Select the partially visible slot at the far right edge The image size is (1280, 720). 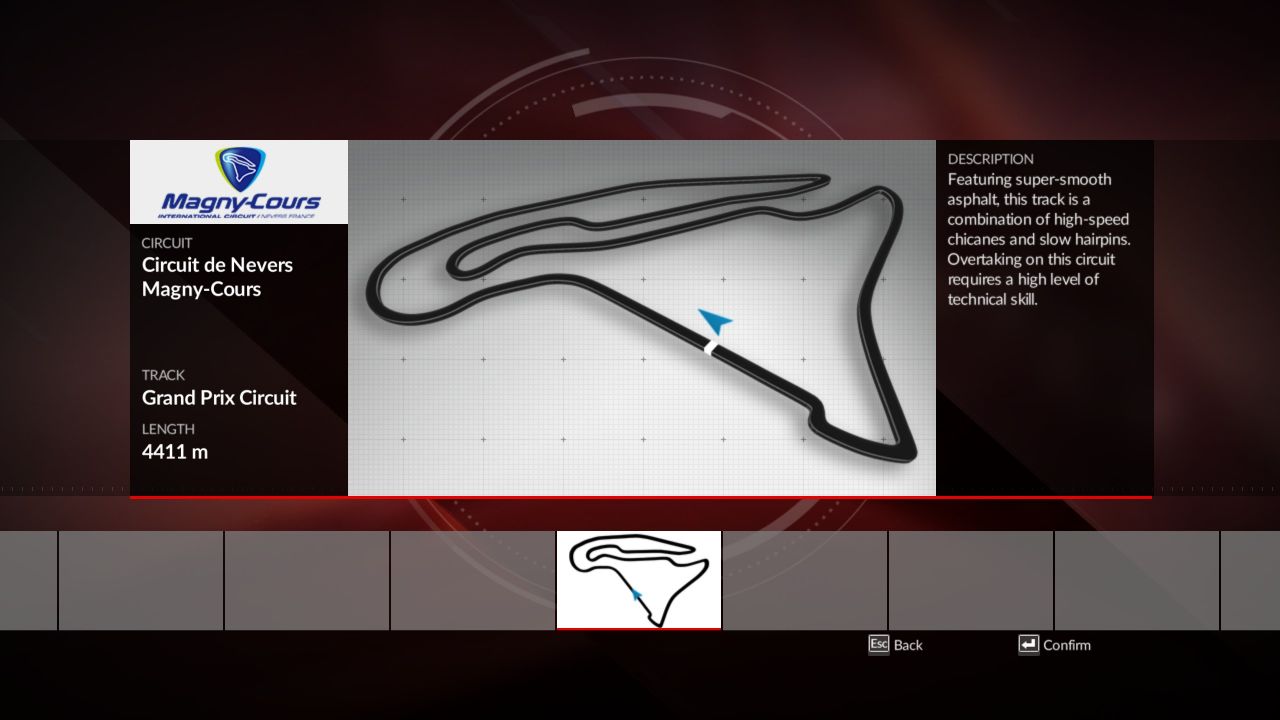pyautogui.click(x=1251, y=580)
